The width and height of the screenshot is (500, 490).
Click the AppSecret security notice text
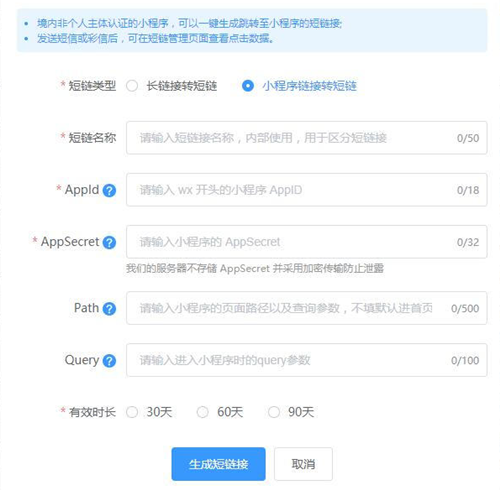click(x=255, y=268)
